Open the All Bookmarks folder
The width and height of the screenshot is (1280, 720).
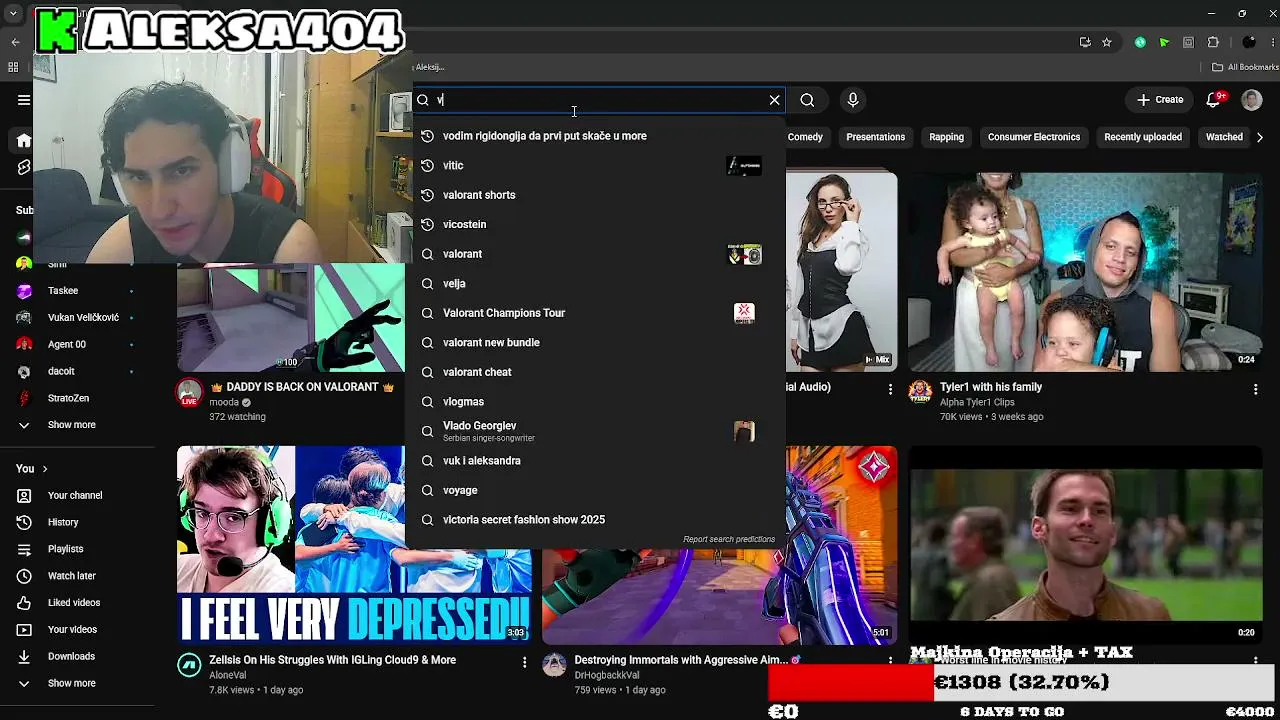point(1245,67)
